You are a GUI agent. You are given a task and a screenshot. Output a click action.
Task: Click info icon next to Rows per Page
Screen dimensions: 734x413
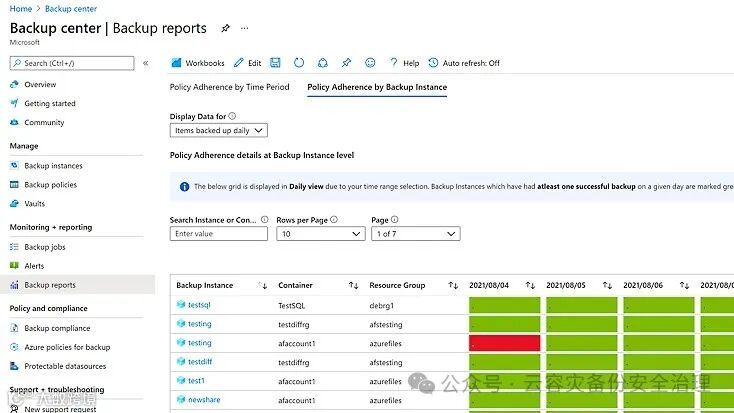coord(334,219)
